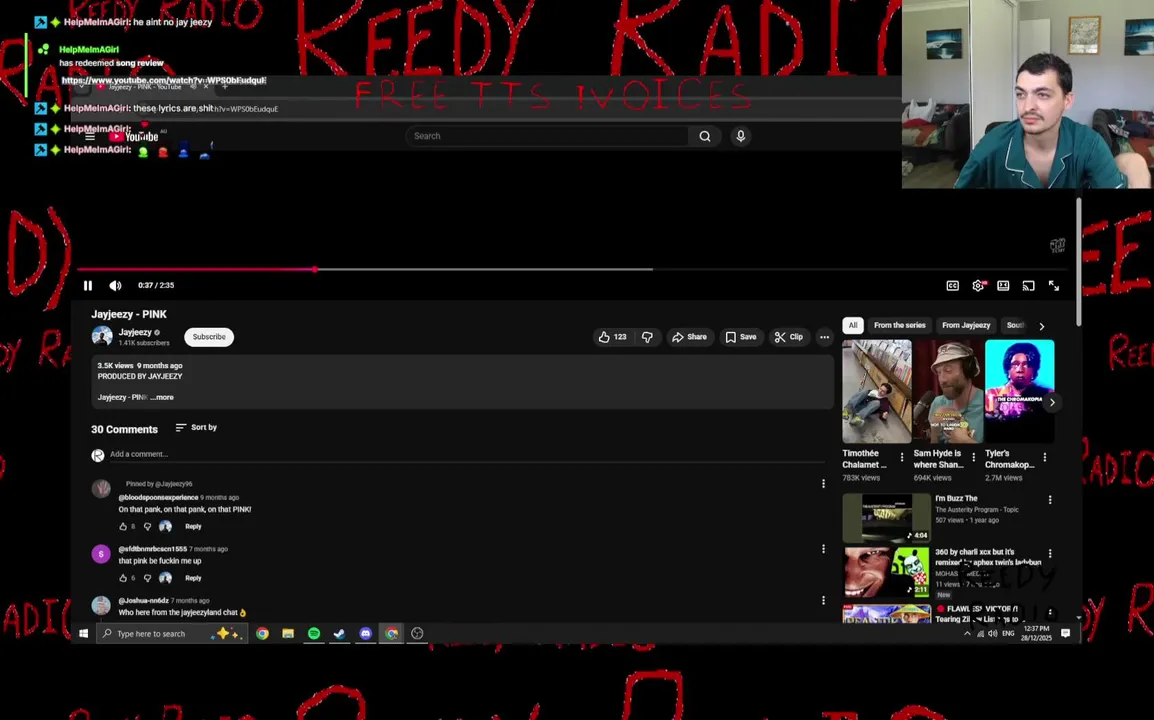1154x720 pixels.
Task: Go to YouTube home via logo
Action: point(133,136)
